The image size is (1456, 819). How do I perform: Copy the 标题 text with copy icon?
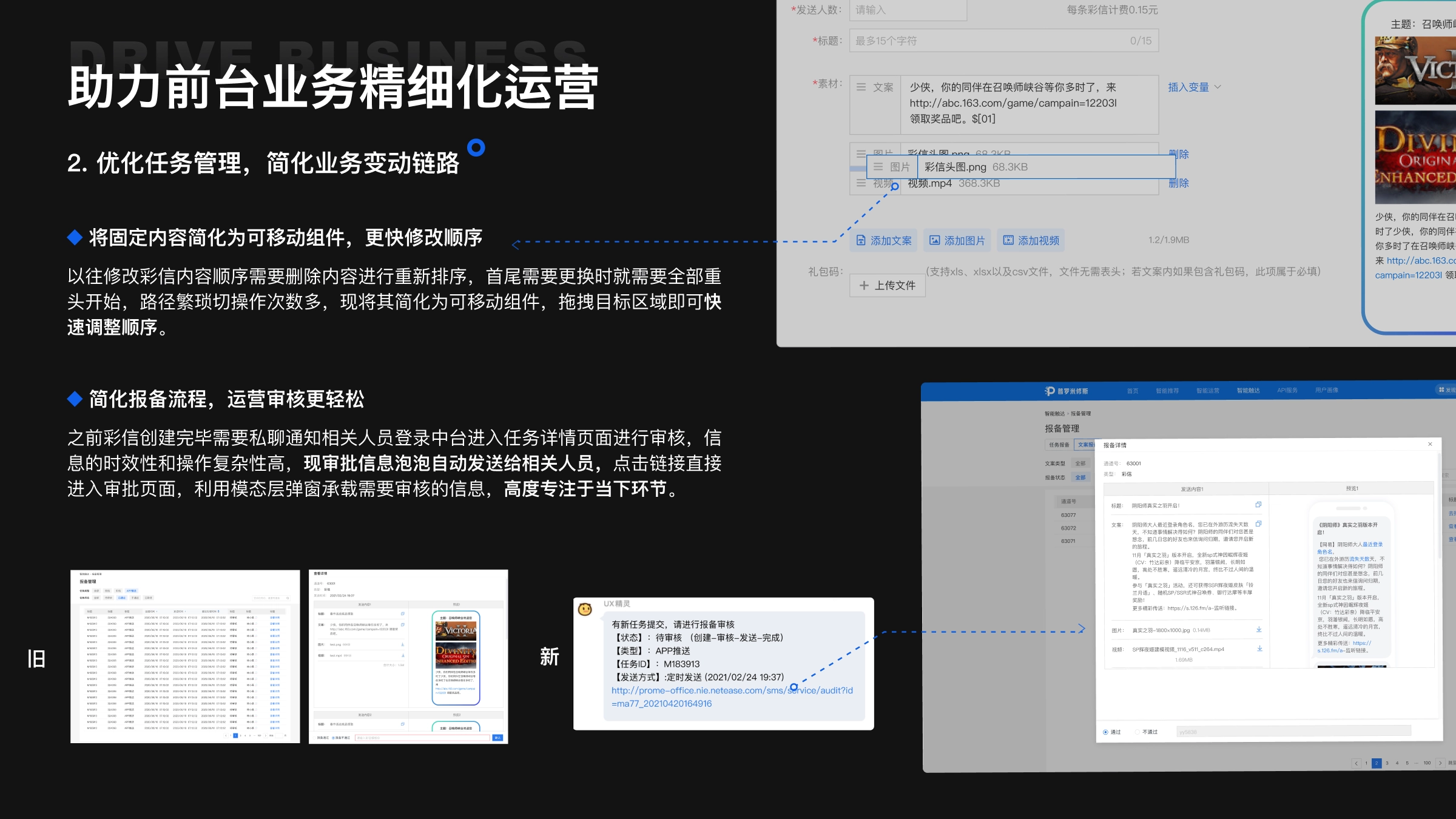(1258, 505)
